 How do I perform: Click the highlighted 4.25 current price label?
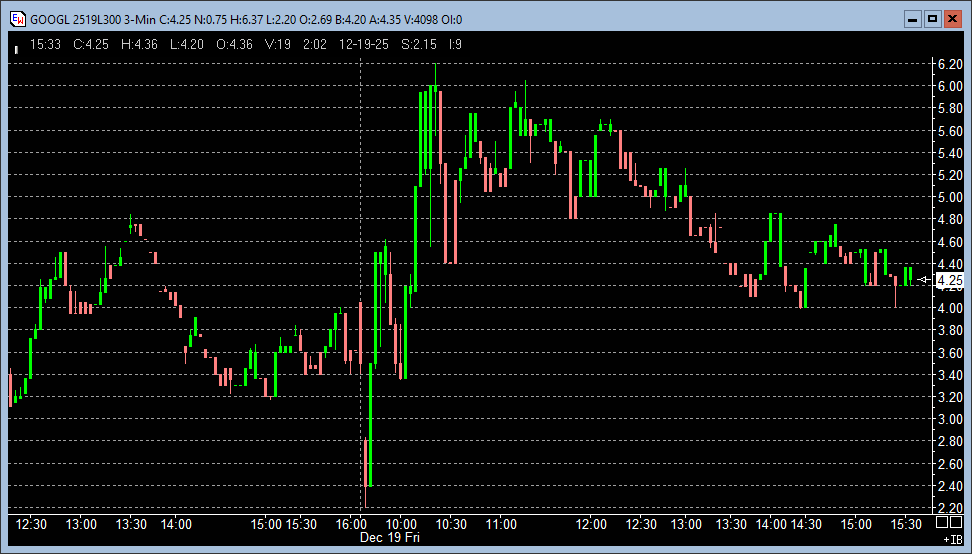point(949,281)
